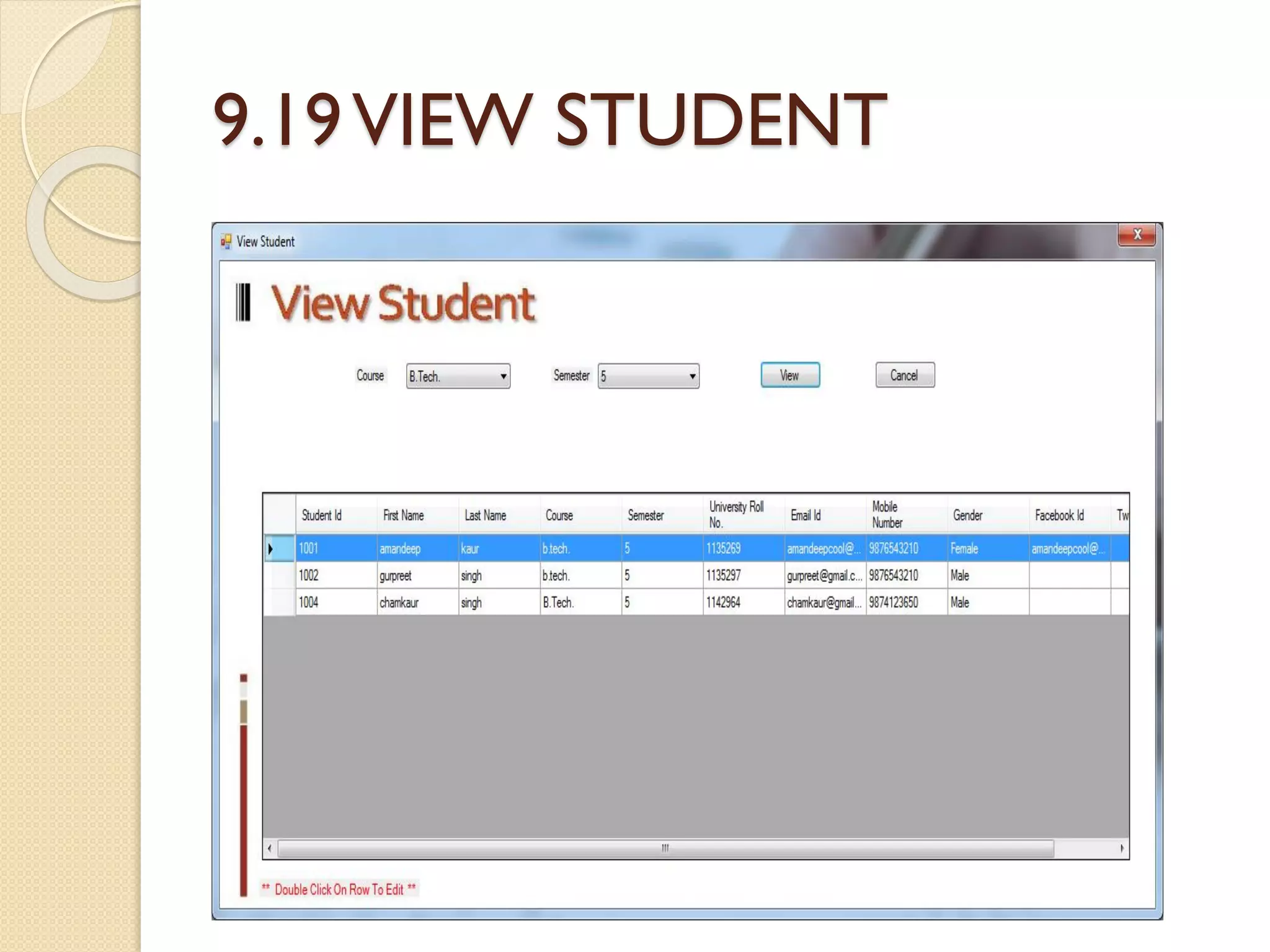The image size is (1270, 952).
Task: Sort by First Name column header
Action: pos(418,514)
